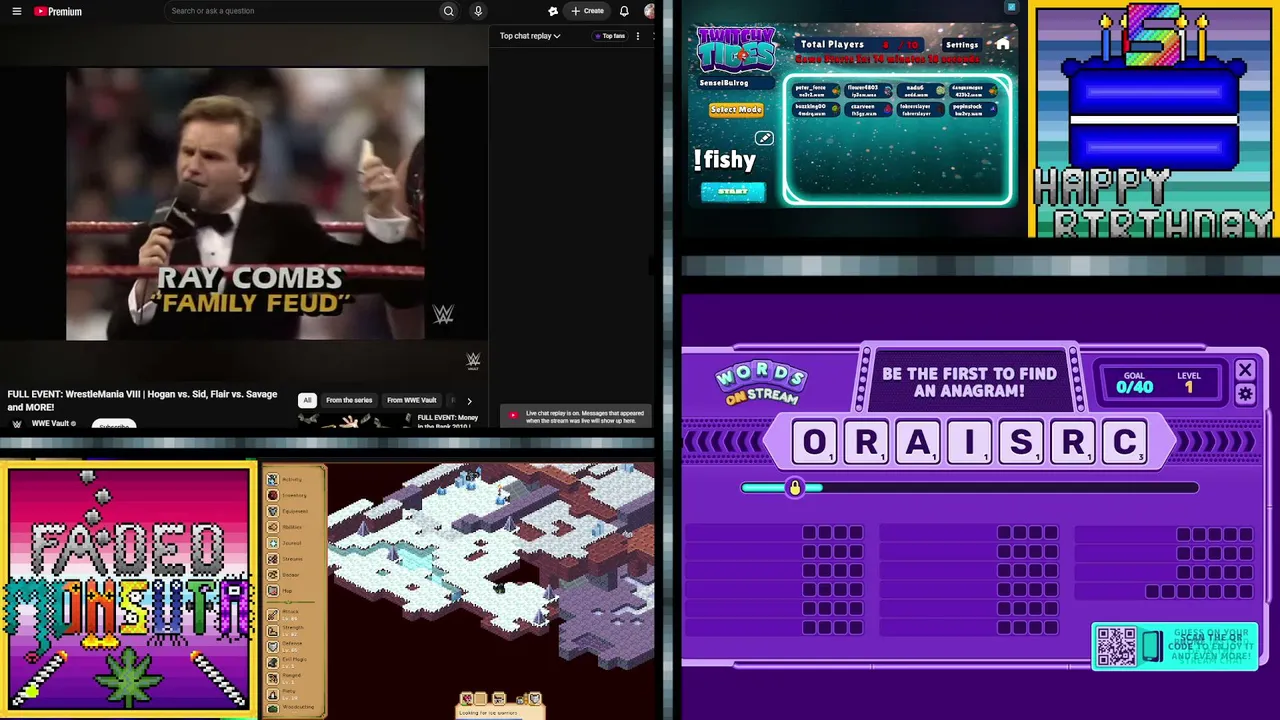The width and height of the screenshot is (1280, 720).
Task: Open YouTube notifications bell
Action: [x=624, y=11]
